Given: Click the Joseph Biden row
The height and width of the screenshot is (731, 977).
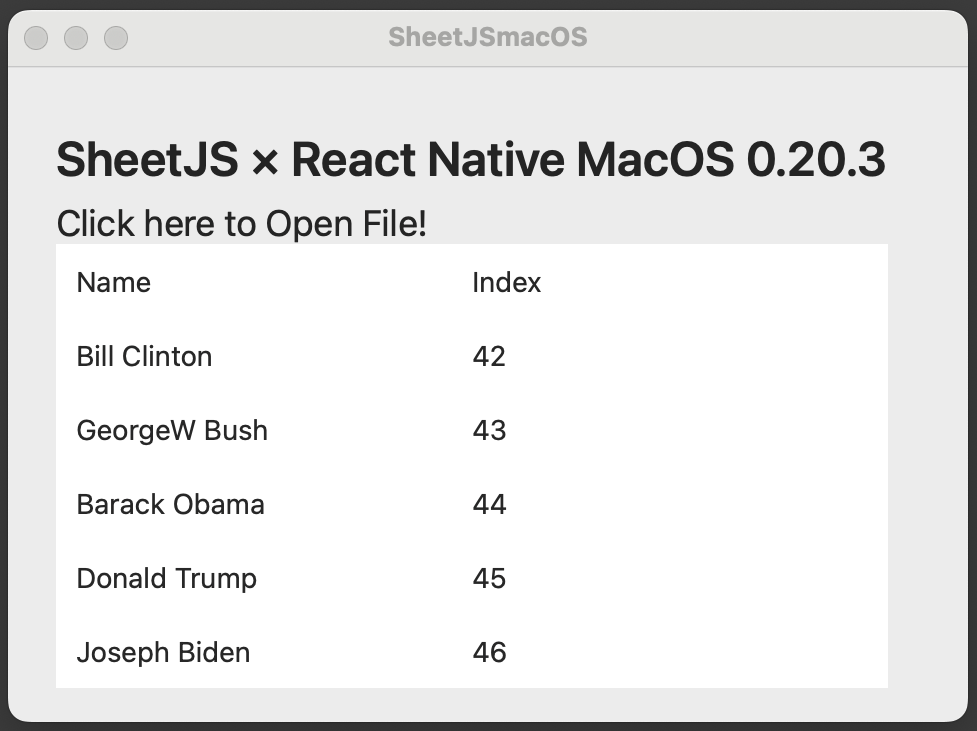Looking at the screenshot, I should (x=162, y=652).
